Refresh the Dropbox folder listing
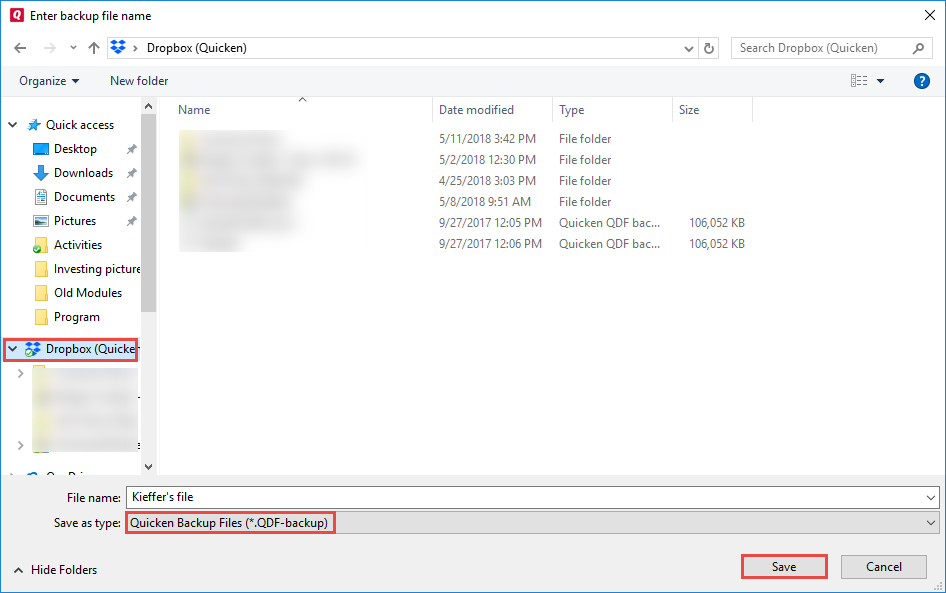Viewport: 946px width, 593px height. pos(710,48)
